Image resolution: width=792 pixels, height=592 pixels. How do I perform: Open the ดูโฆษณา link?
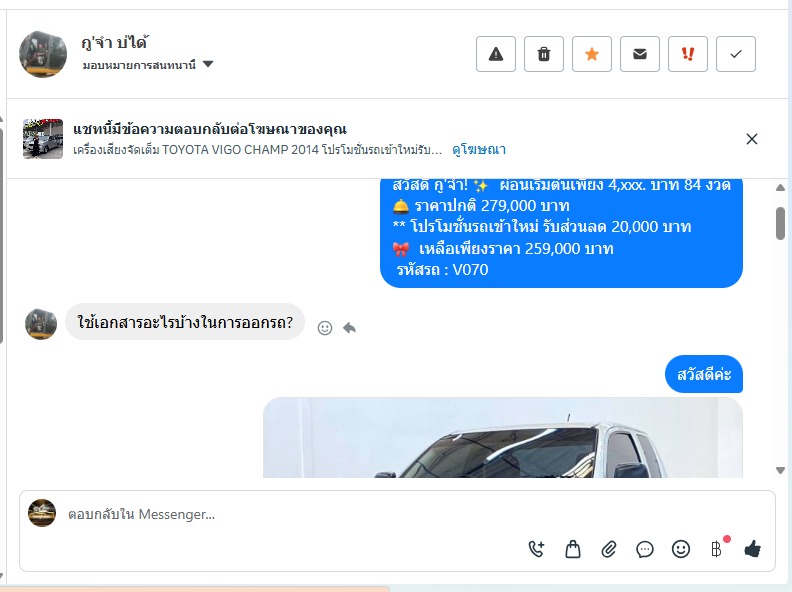click(478, 150)
